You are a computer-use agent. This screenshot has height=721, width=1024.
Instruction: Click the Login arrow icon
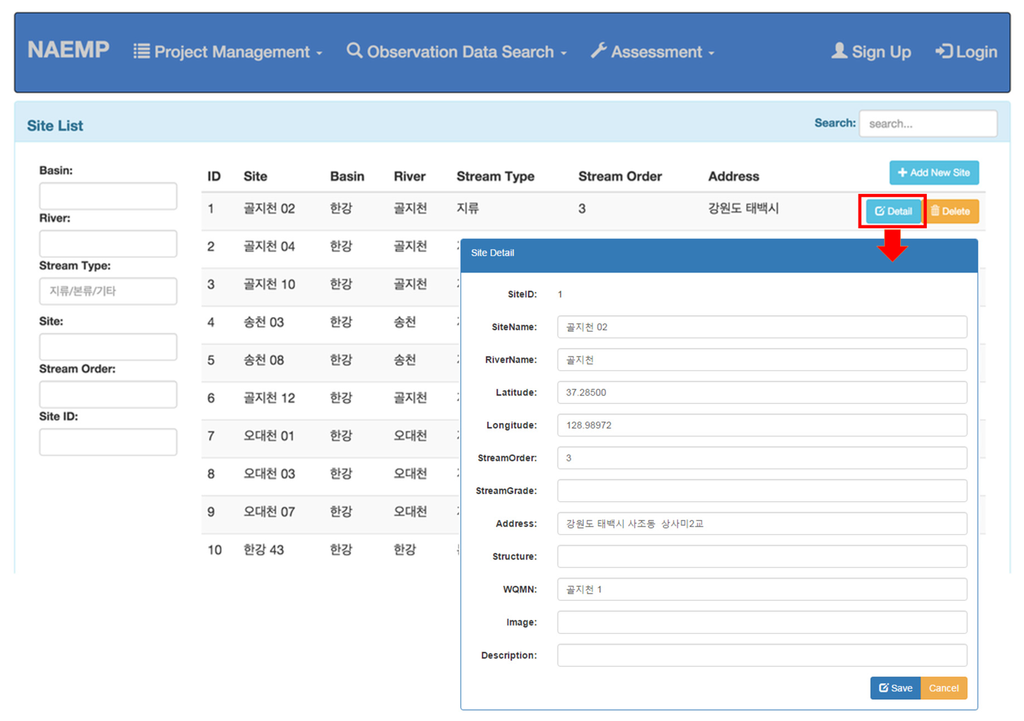tap(943, 51)
